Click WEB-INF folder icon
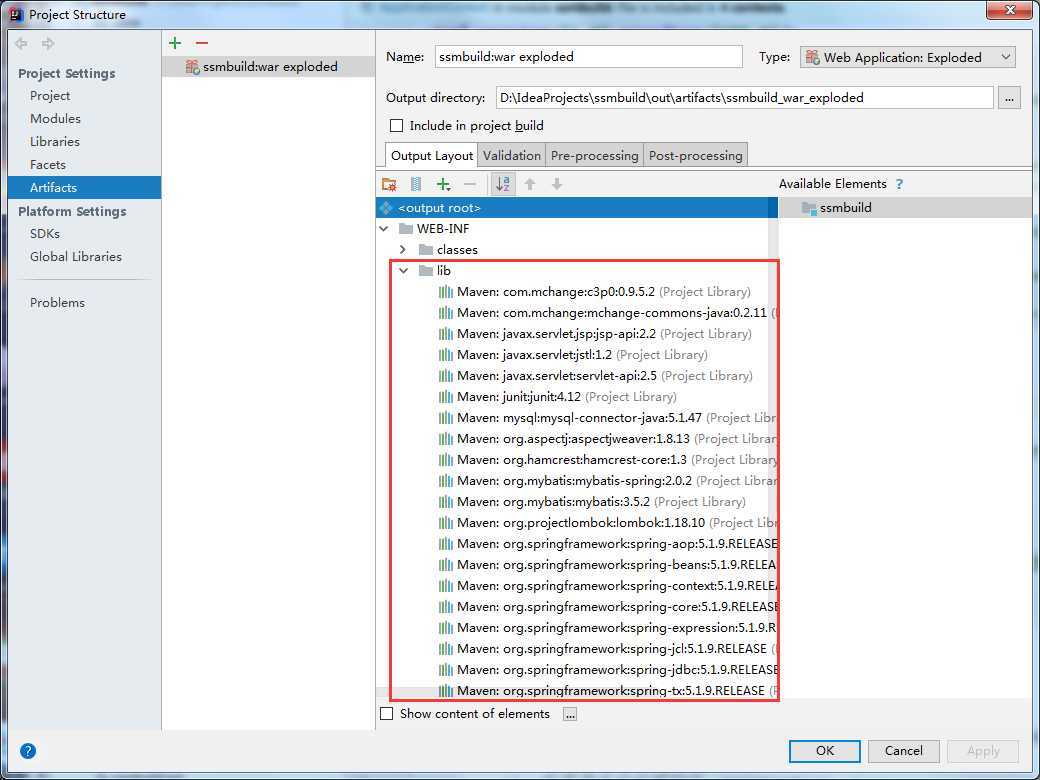The height and width of the screenshot is (780, 1040). coord(406,229)
